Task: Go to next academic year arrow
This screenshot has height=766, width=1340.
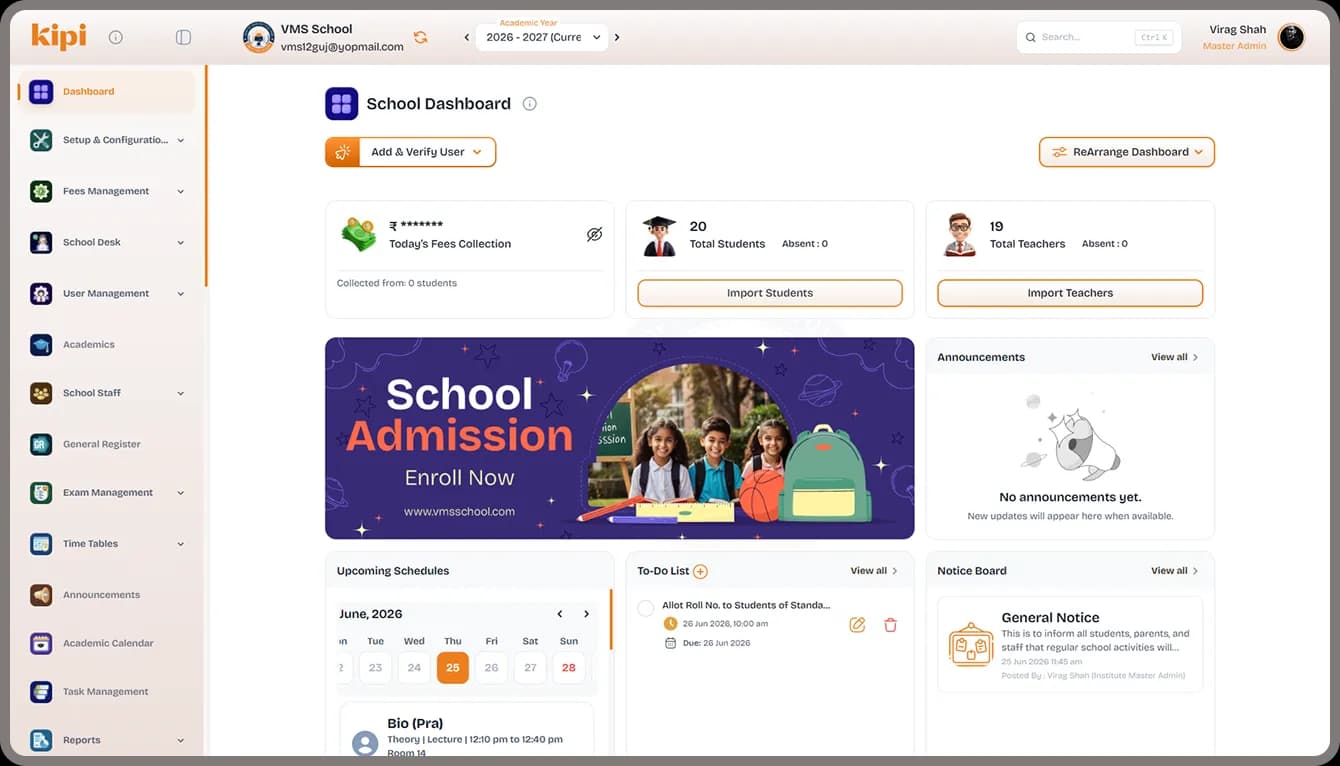Action: (x=617, y=38)
